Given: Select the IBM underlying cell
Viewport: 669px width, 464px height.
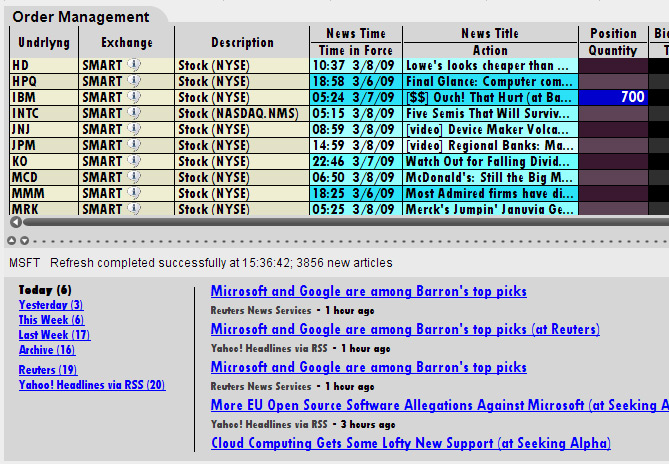Looking at the screenshot, I should coord(44,97).
